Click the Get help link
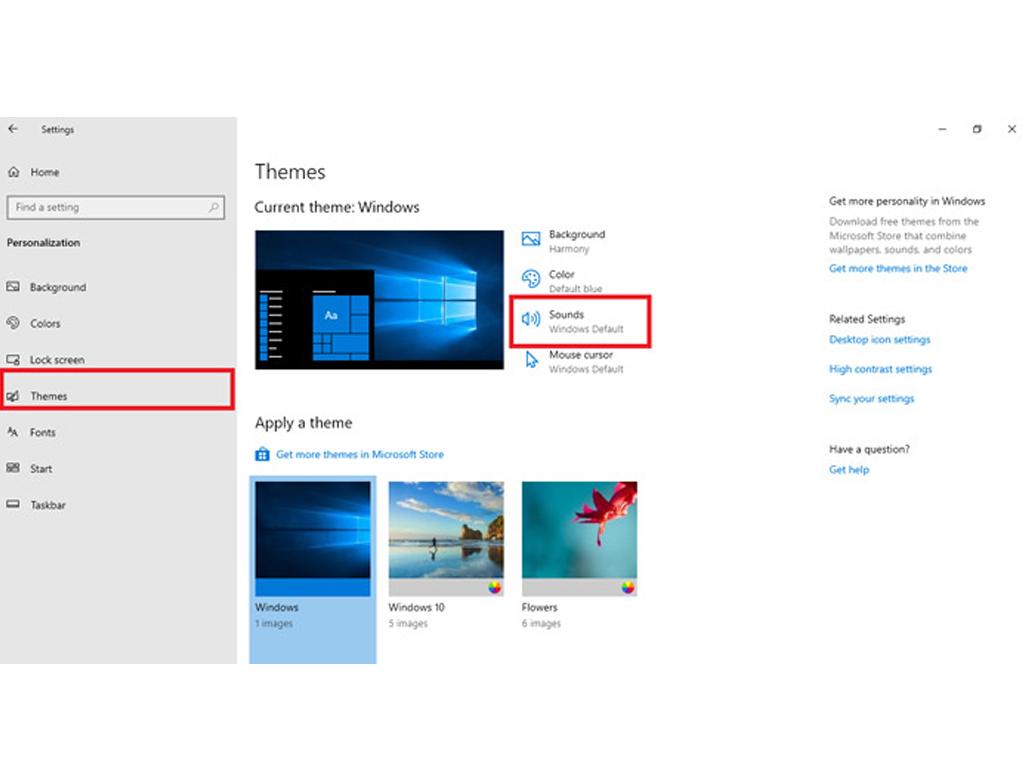1024x768 pixels. coord(849,470)
